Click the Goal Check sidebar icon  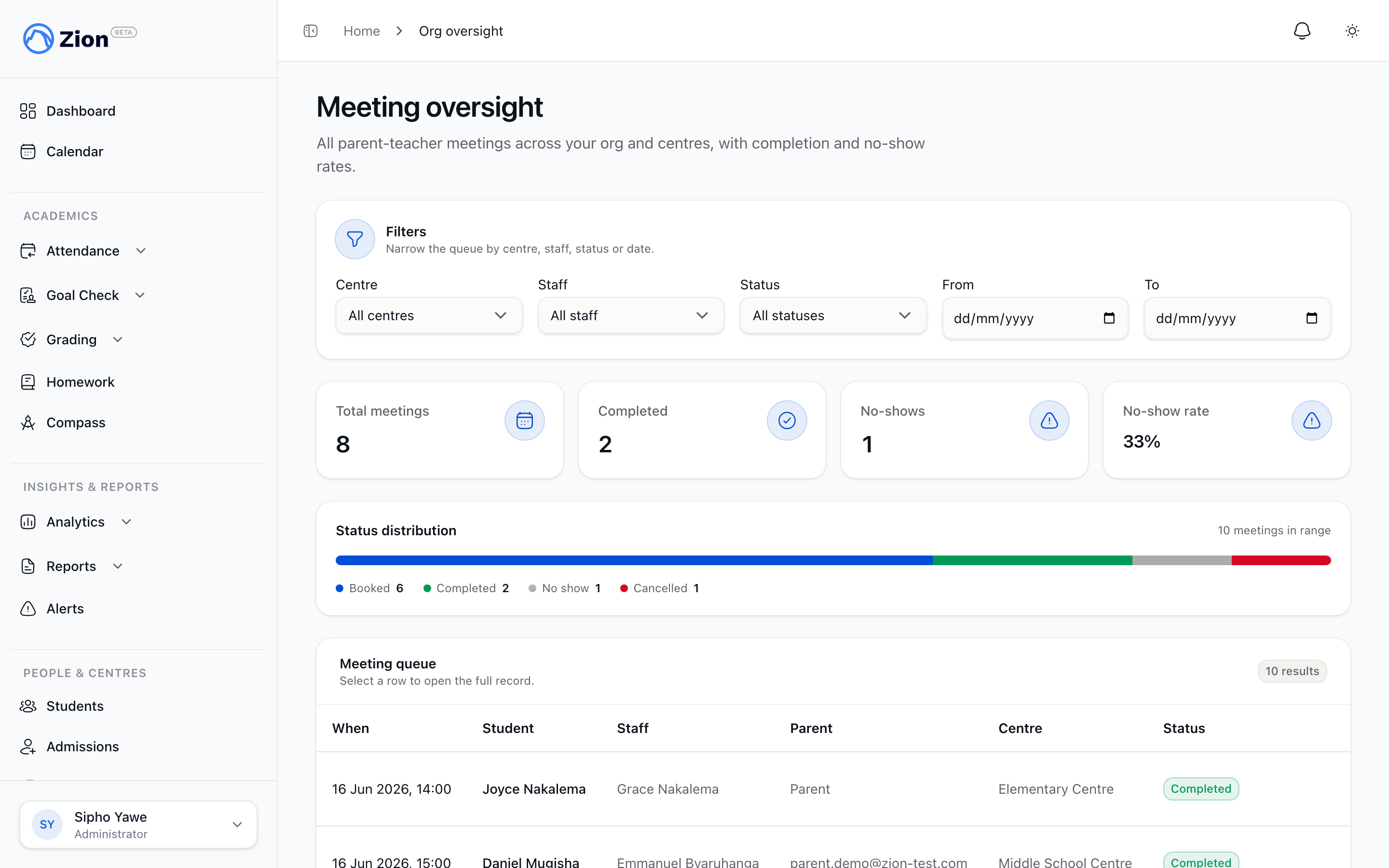point(28,295)
